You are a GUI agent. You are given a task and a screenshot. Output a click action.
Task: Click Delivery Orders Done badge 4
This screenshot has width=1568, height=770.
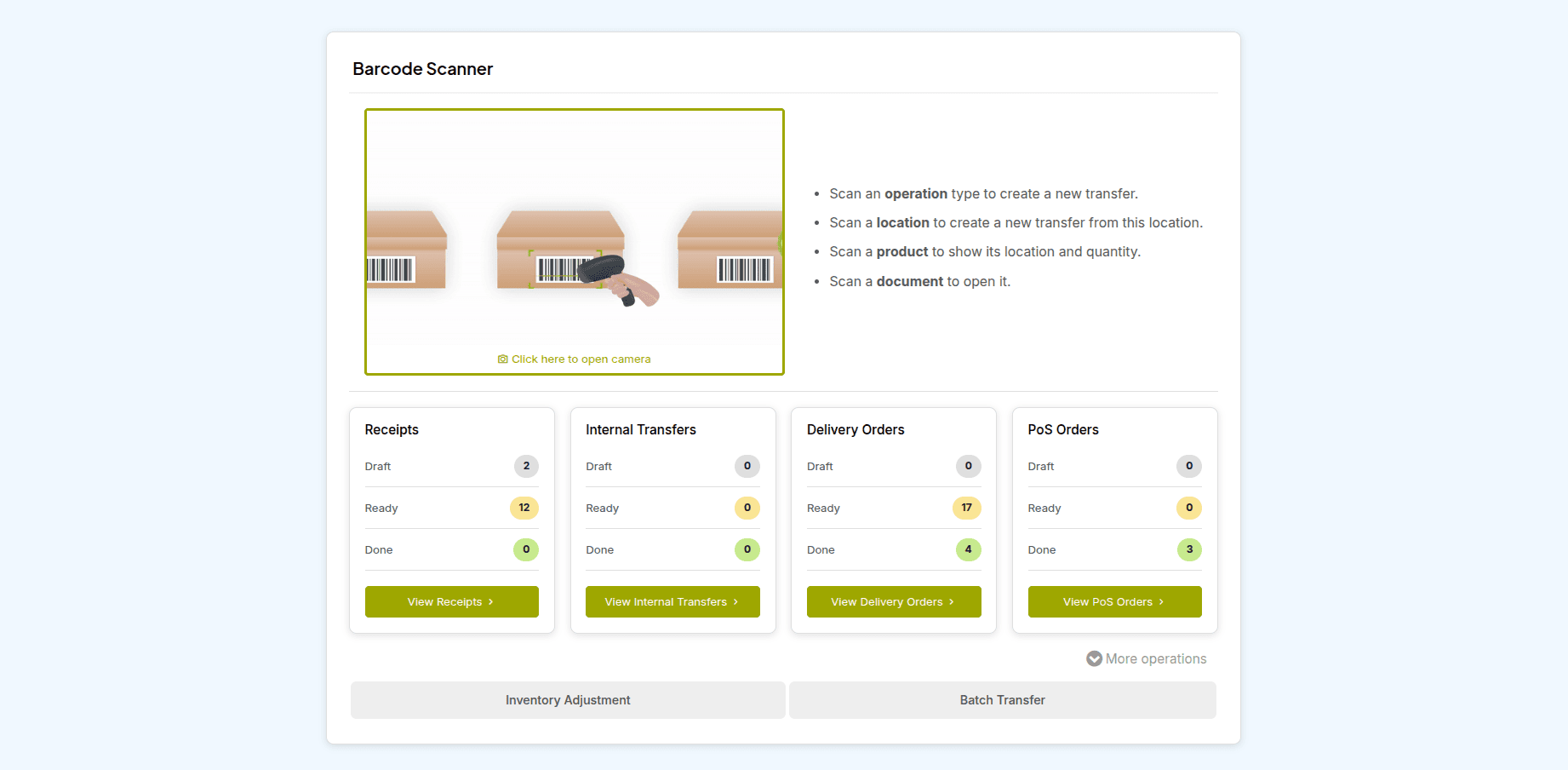coord(968,550)
